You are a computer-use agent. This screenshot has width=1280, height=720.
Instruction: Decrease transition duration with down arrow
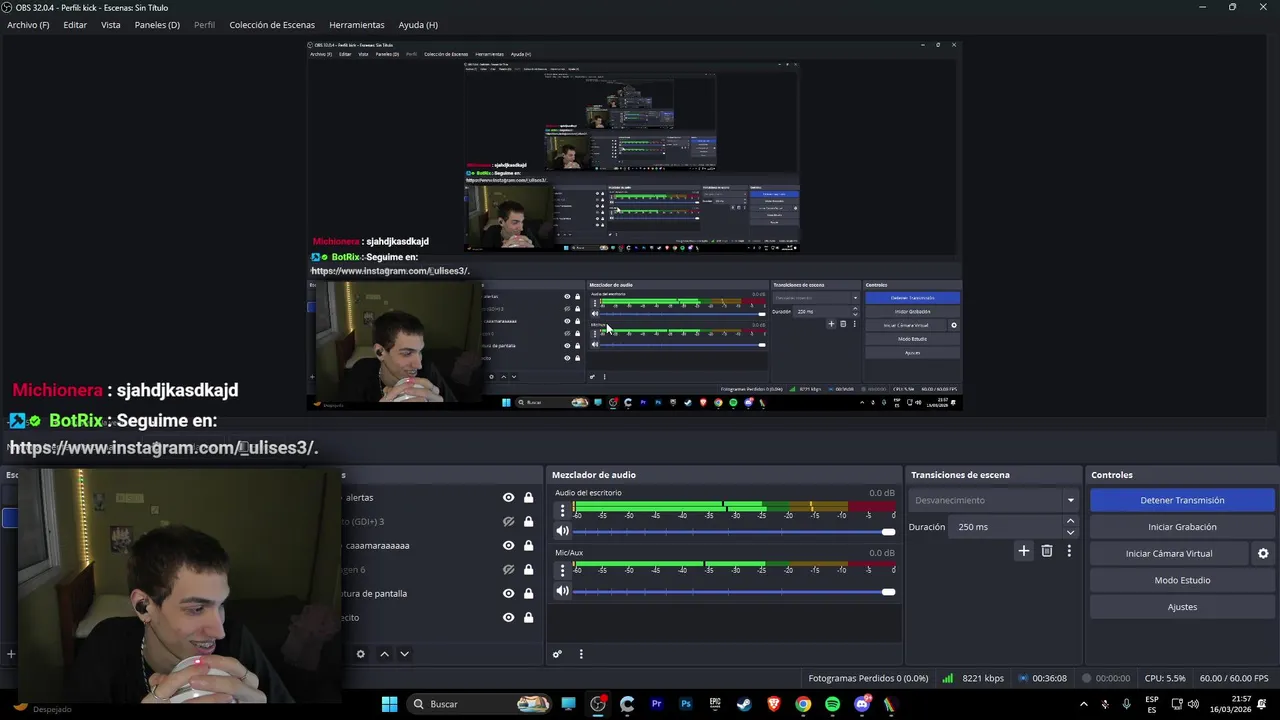(x=1070, y=532)
